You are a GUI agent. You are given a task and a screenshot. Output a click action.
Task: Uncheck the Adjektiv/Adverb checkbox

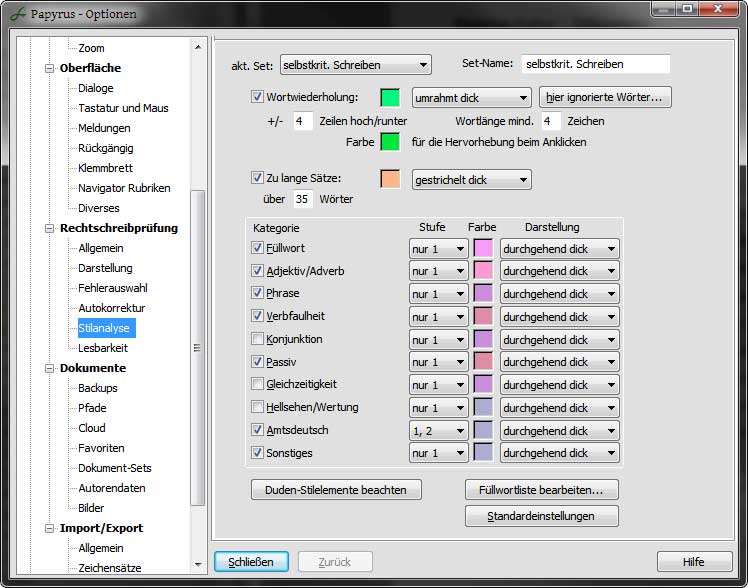pyautogui.click(x=257, y=271)
